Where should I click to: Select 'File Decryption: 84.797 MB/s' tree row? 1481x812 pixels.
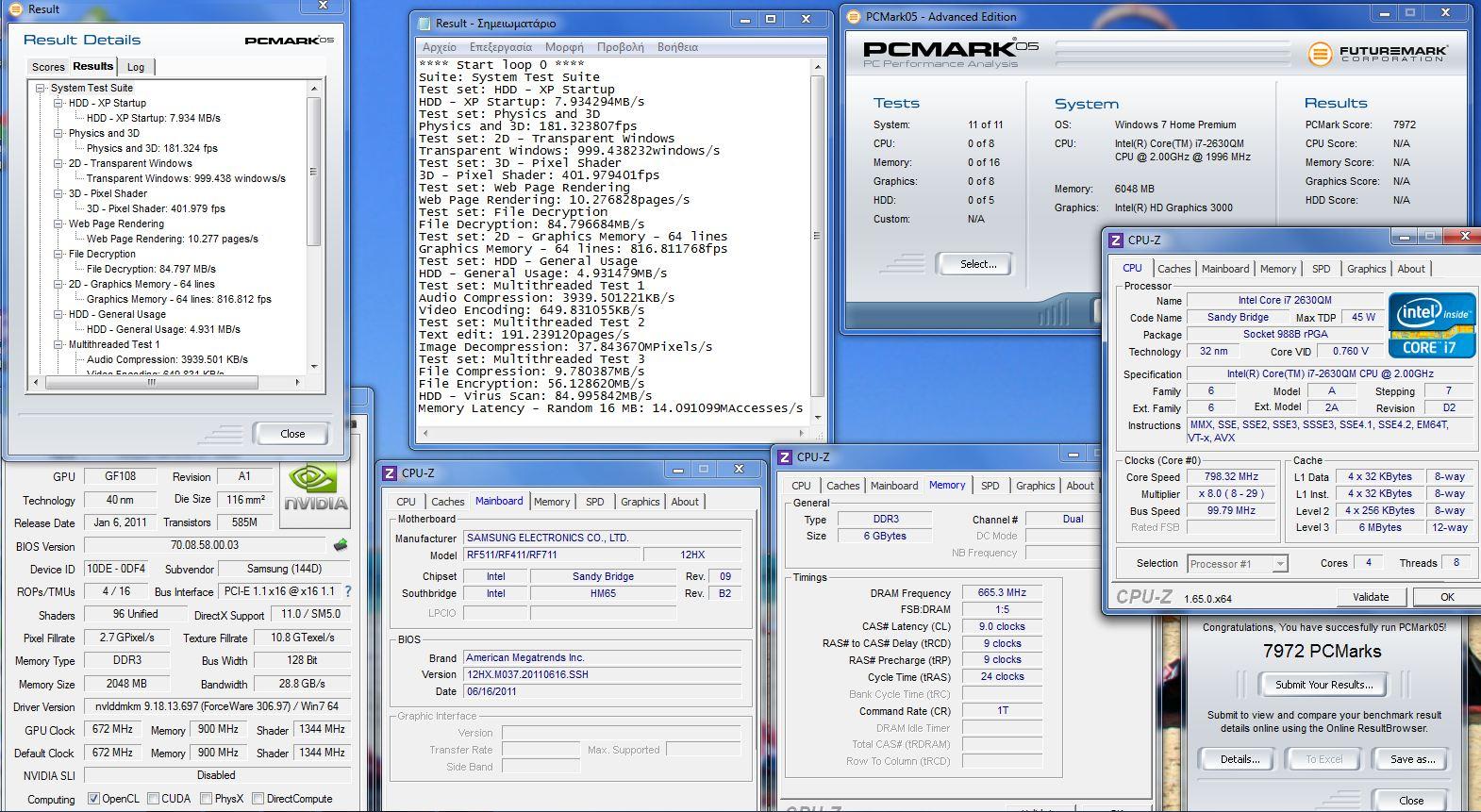[x=151, y=269]
